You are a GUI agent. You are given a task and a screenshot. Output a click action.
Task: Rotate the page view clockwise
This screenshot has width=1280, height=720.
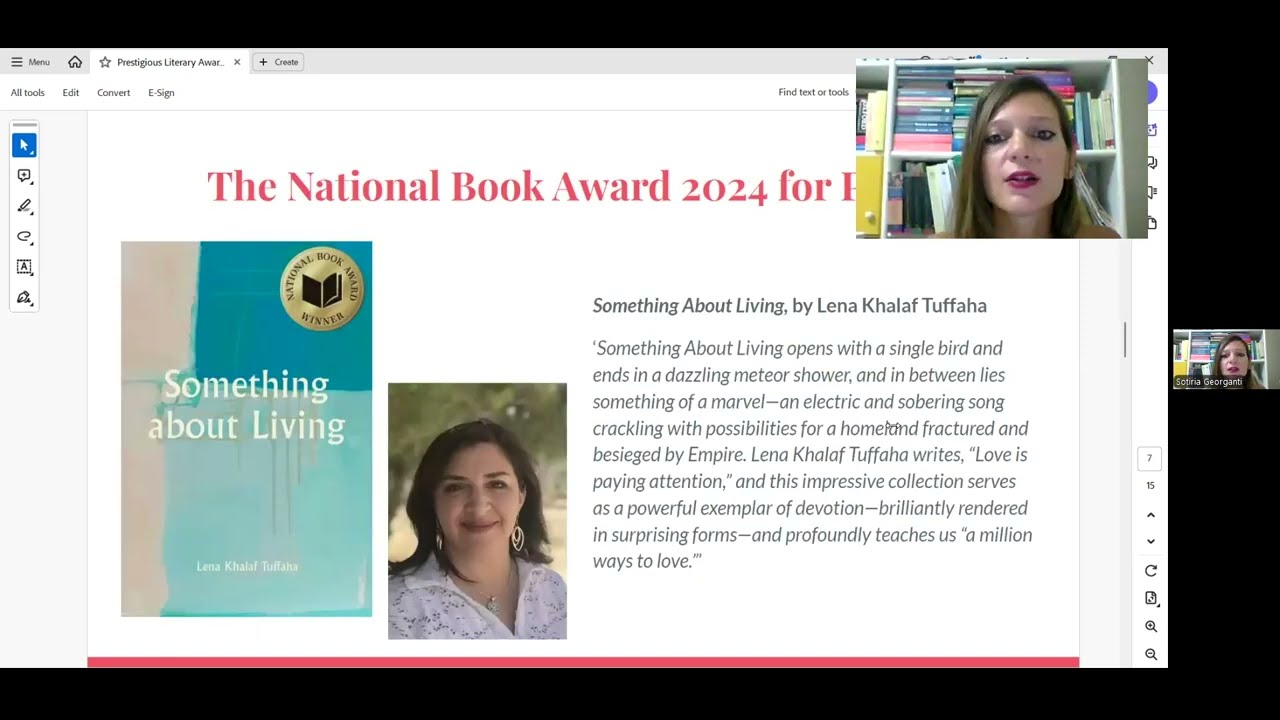(x=1151, y=571)
